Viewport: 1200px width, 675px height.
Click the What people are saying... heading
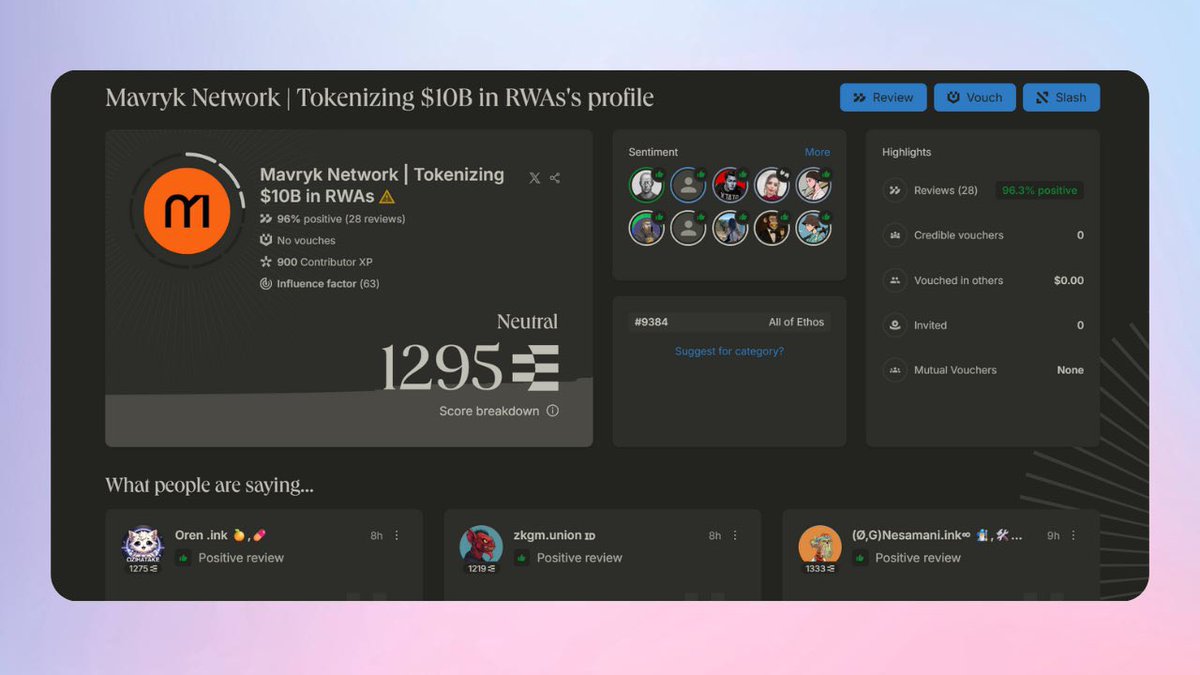click(x=209, y=486)
